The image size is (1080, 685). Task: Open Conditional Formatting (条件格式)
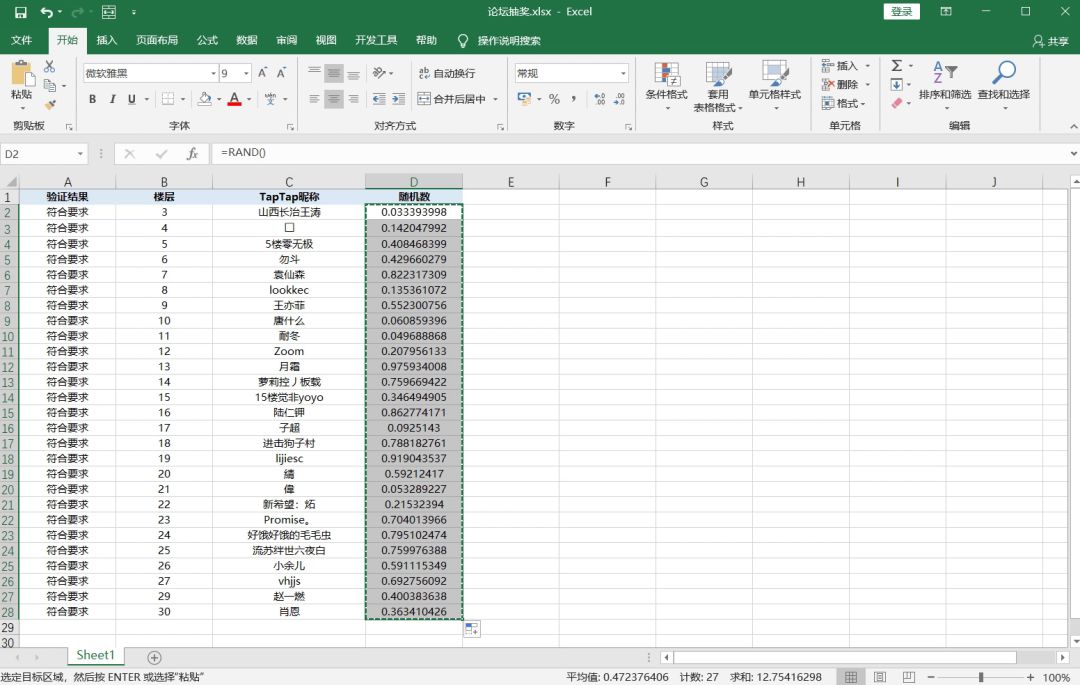(666, 87)
